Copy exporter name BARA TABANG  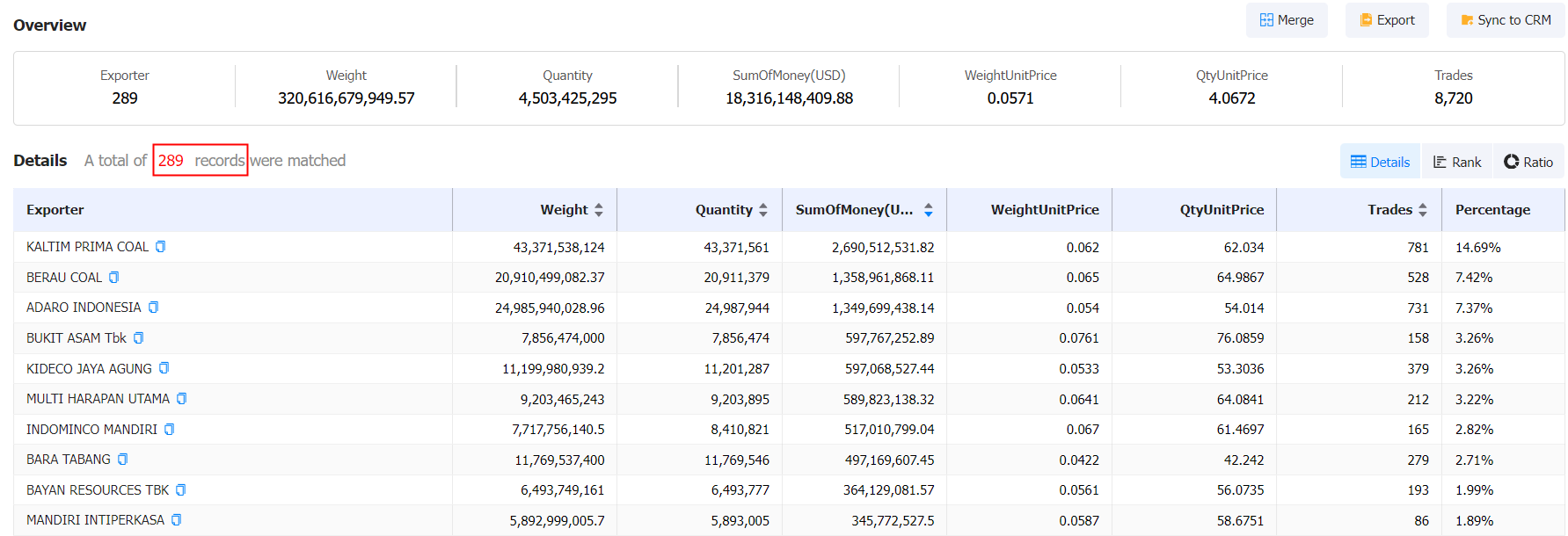pyautogui.click(x=122, y=460)
